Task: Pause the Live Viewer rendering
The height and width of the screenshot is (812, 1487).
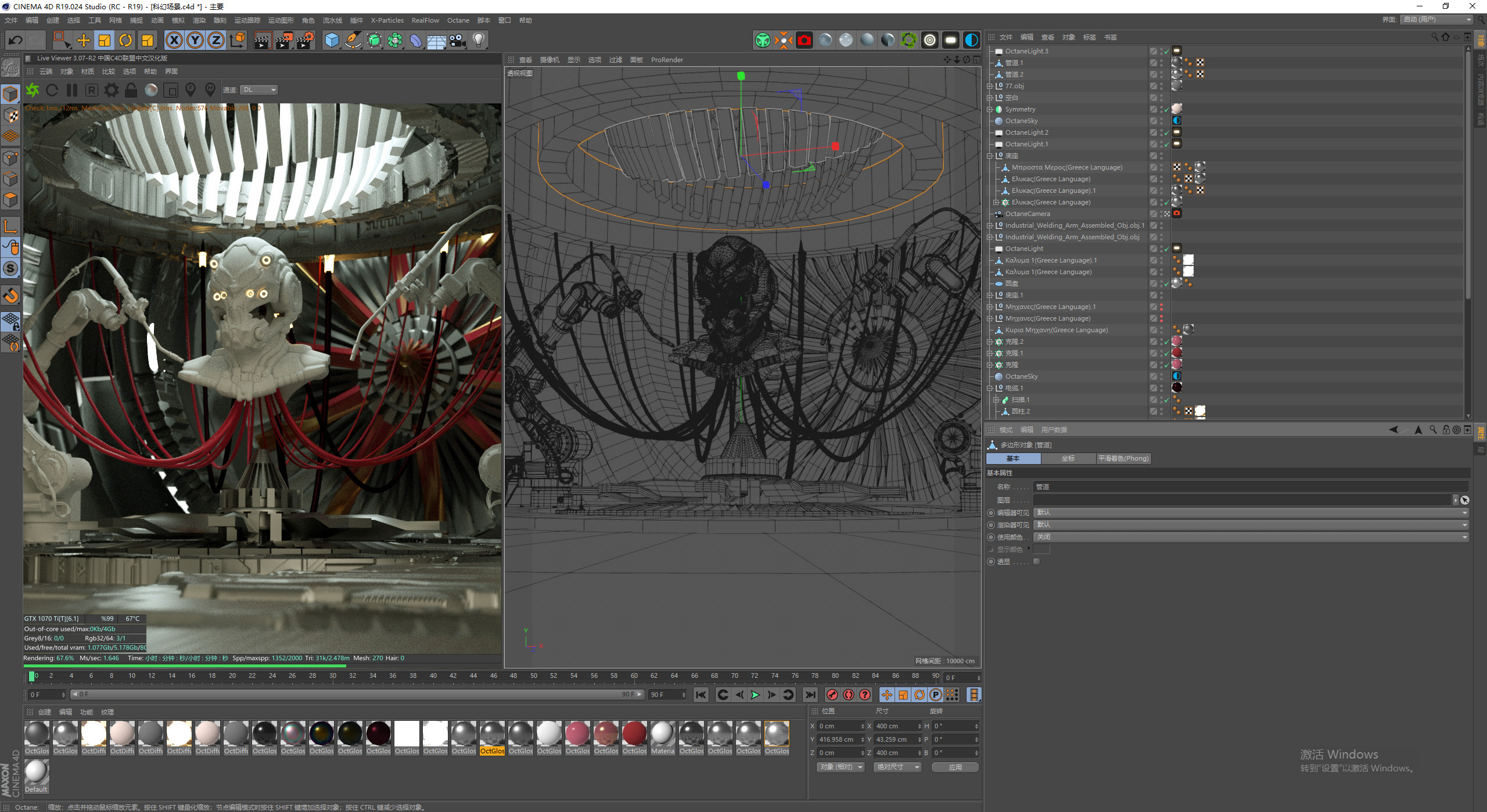Action: pyautogui.click(x=71, y=90)
